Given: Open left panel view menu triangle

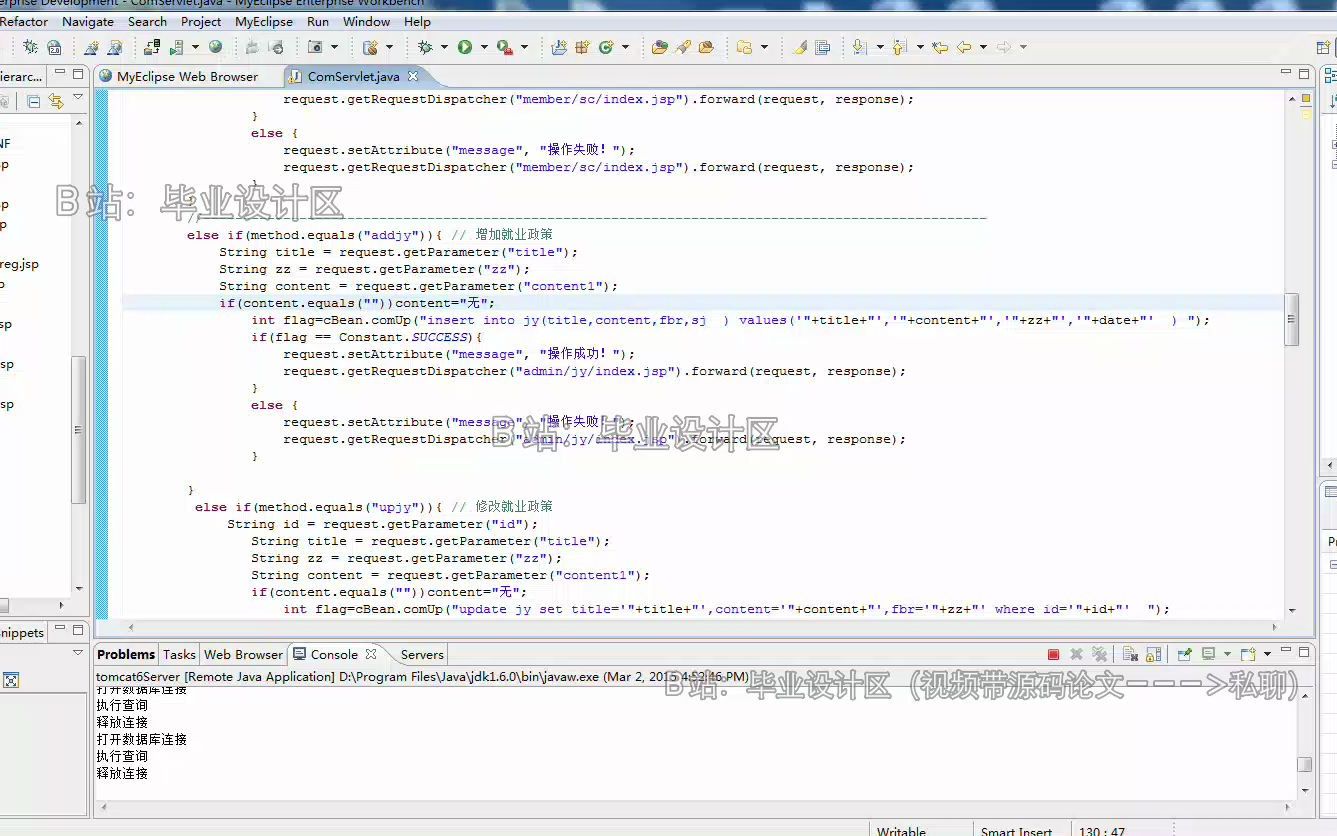Looking at the screenshot, I should pos(78,98).
